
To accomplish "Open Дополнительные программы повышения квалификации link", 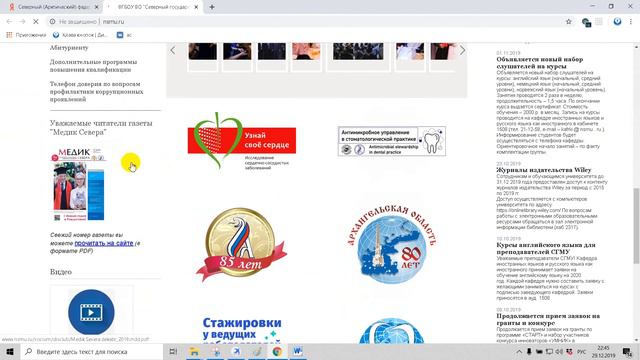I will pos(93,66).
